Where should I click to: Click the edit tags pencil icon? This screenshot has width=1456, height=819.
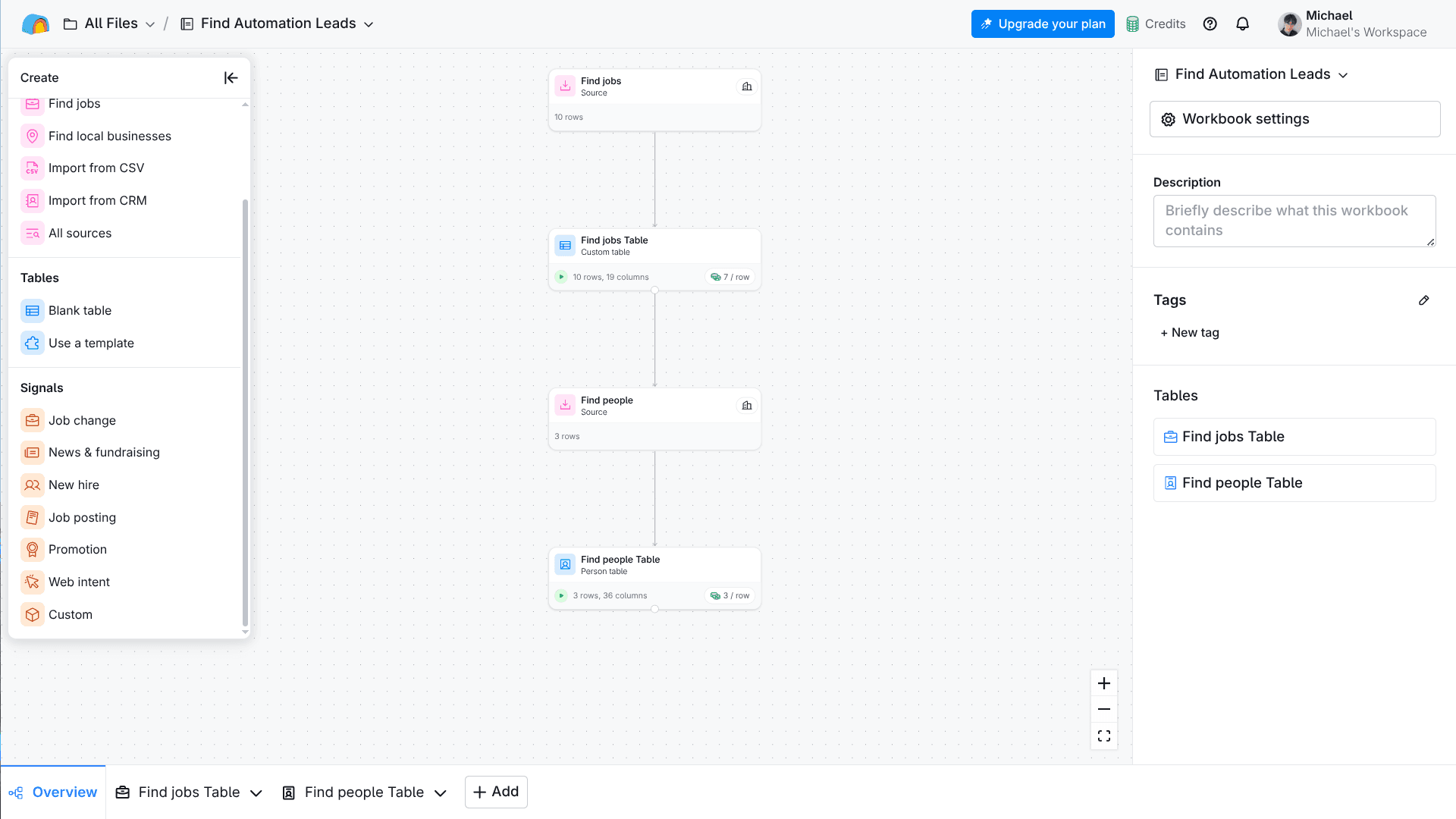pyautogui.click(x=1423, y=300)
